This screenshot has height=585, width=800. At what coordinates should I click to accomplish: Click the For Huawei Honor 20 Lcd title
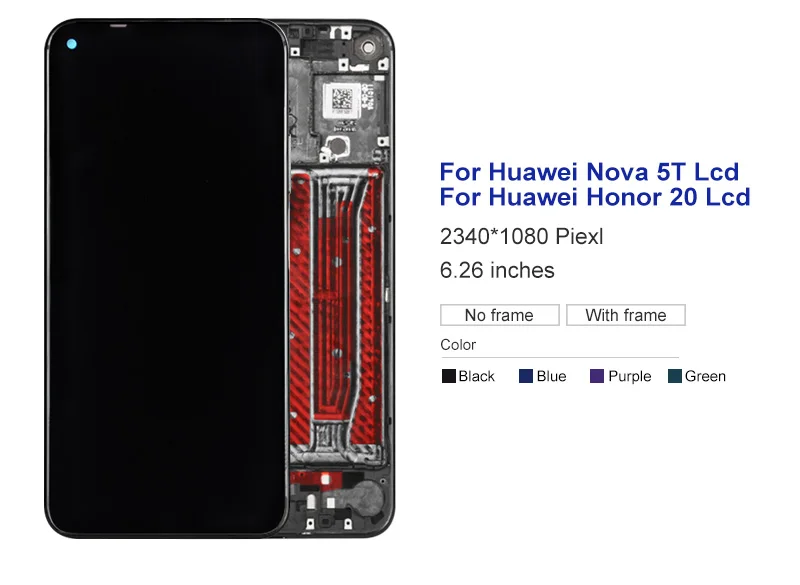[x=595, y=197]
